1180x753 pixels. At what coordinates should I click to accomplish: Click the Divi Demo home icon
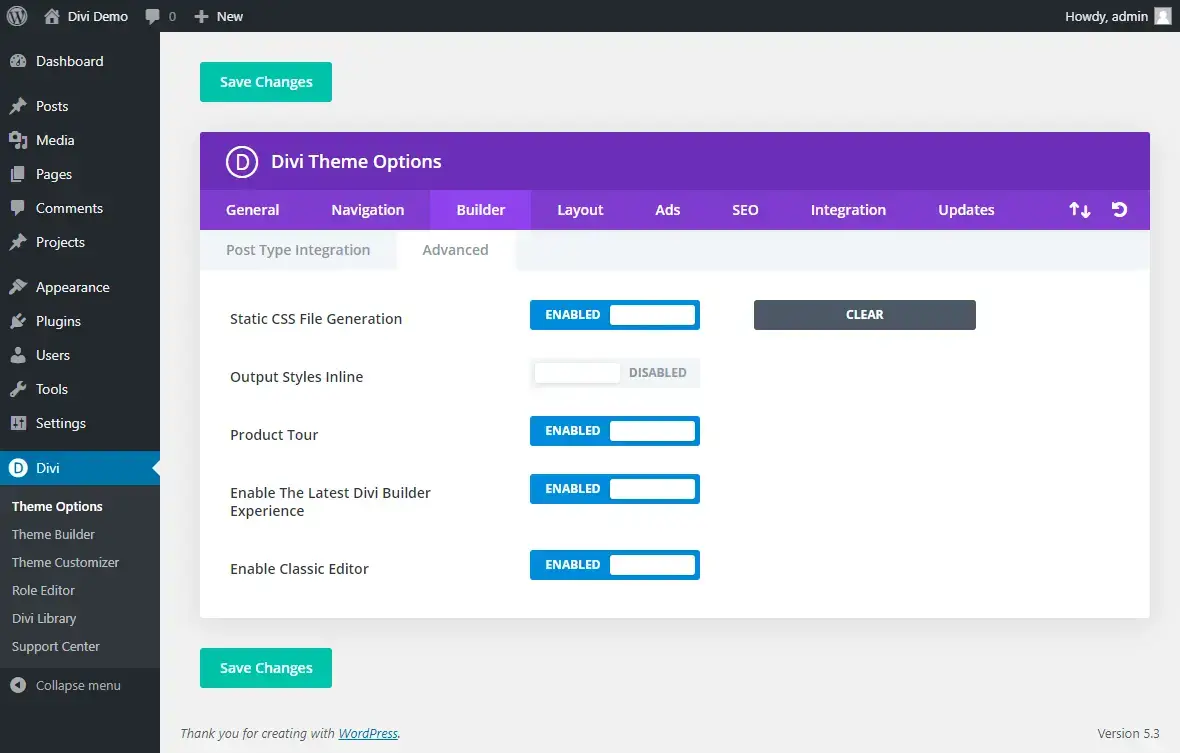click(x=52, y=16)
